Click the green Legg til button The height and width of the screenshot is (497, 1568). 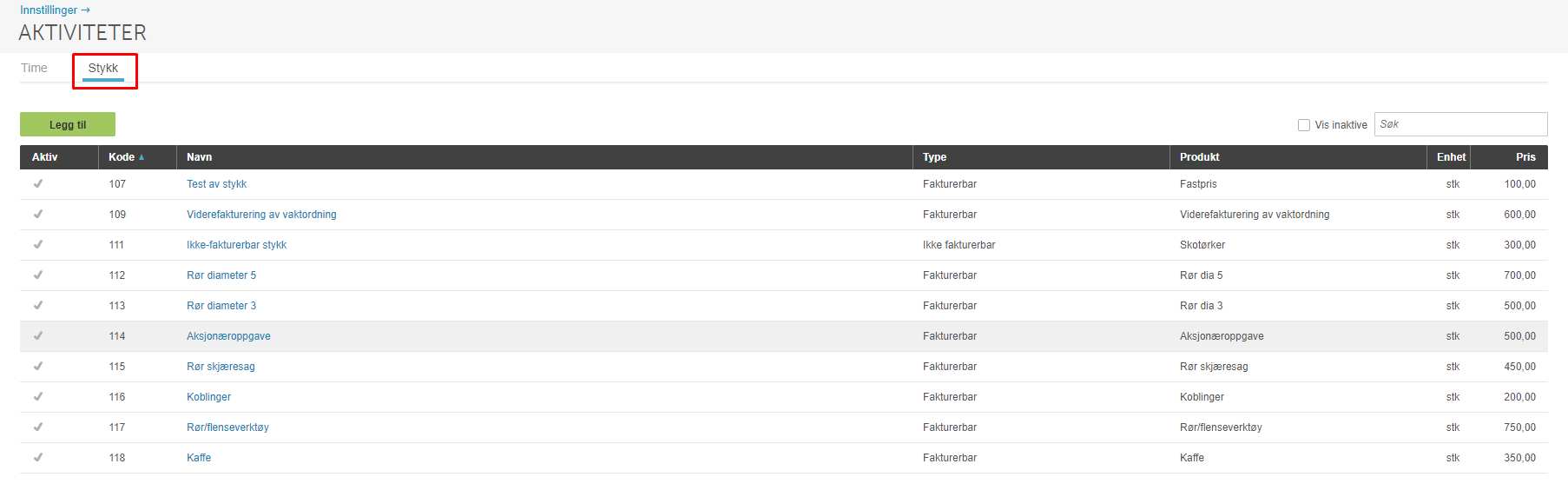[68, 124]
